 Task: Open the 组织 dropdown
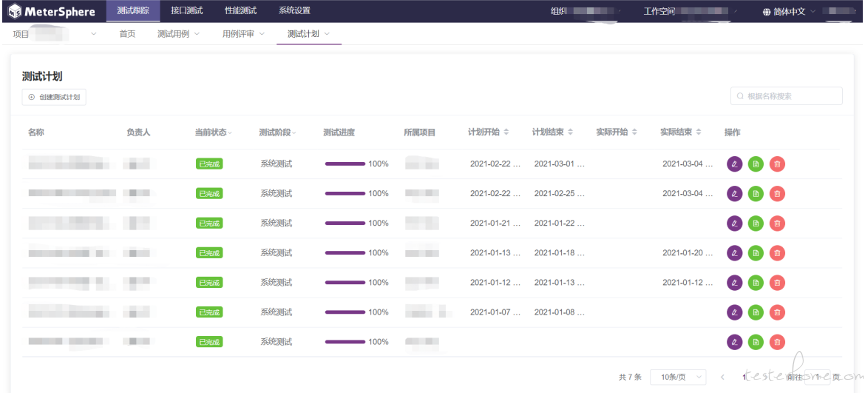click(586, 12)
